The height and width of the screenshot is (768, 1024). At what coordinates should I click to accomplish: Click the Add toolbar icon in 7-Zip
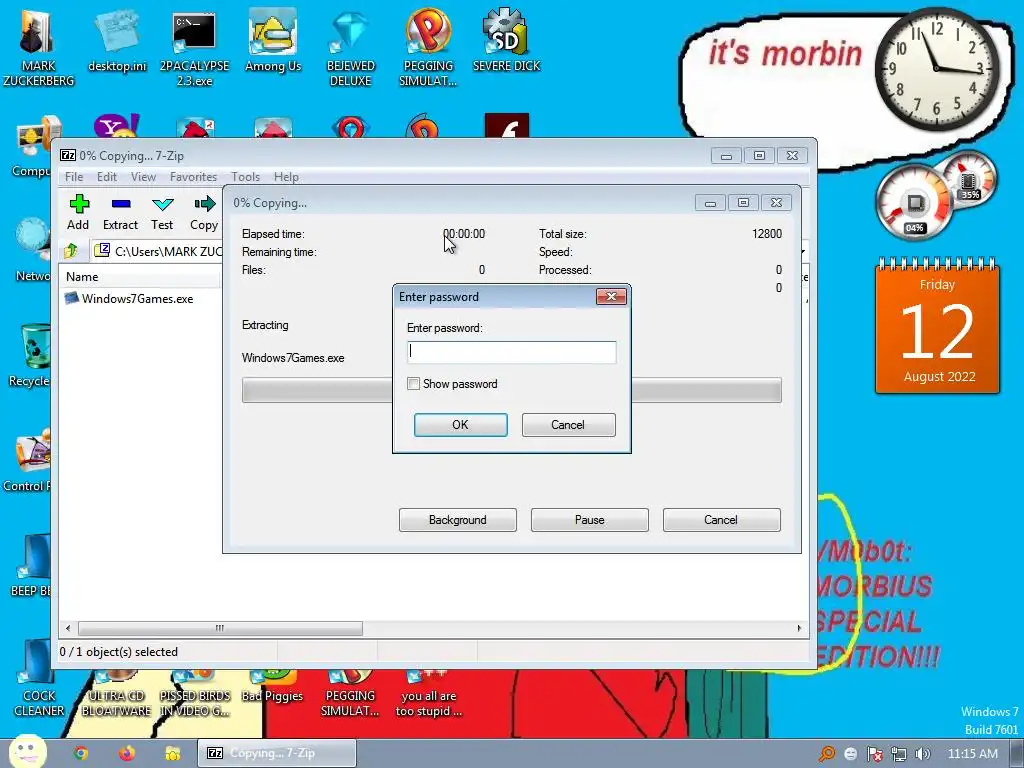pyautogui.click(x=78, y=212)
